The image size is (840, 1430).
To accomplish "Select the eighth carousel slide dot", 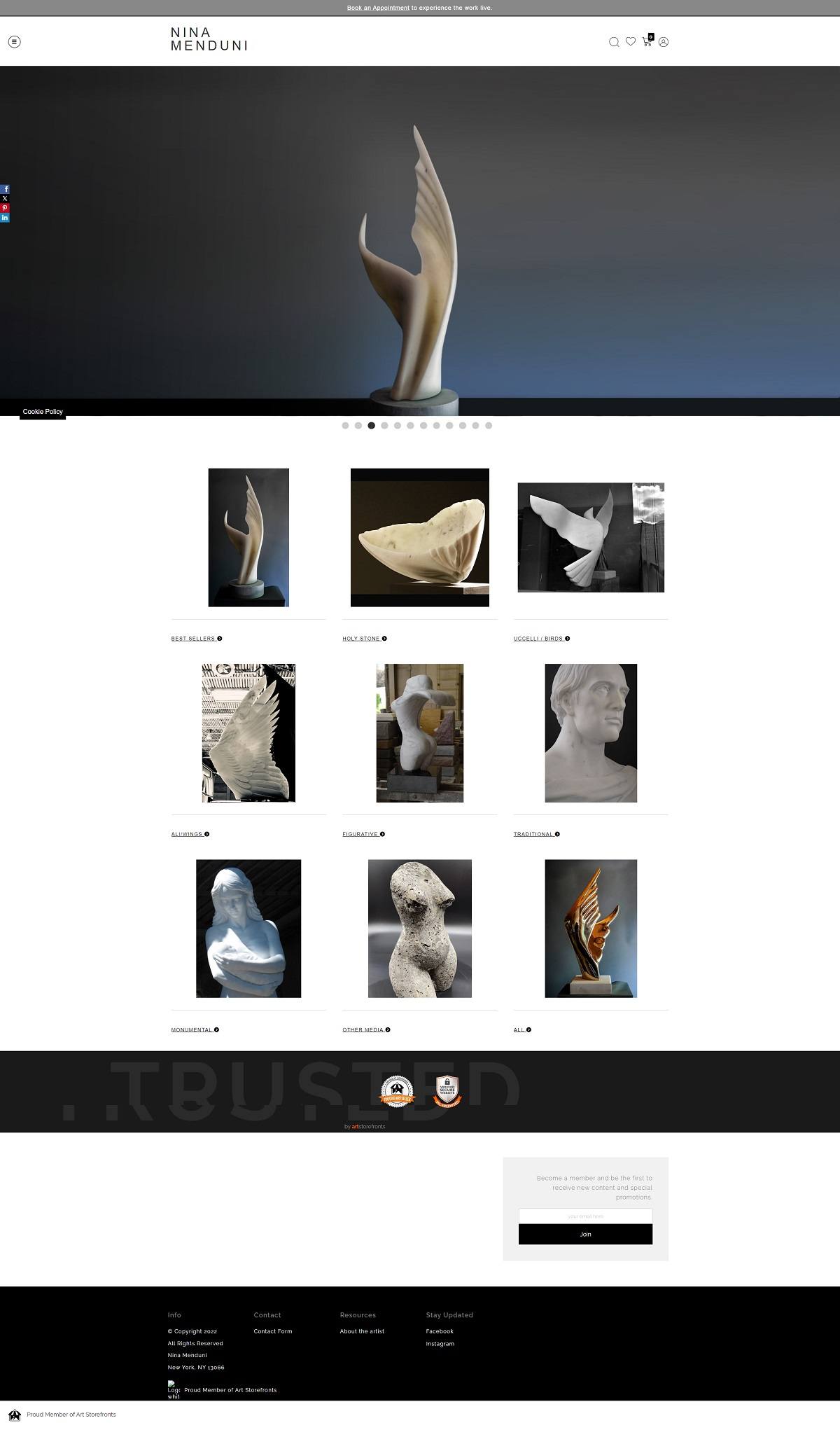I will pos(436,425).
